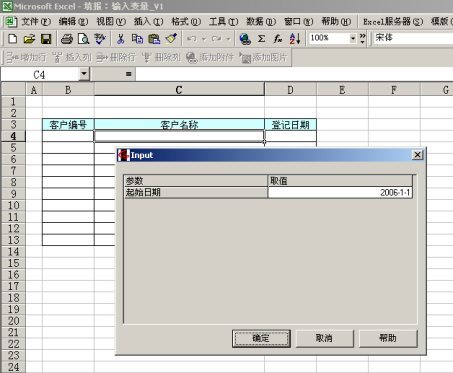Click the AutoSum sigma icon
Image resolution: width=453 pixels, height=373 pixels.
click(262, 39)
